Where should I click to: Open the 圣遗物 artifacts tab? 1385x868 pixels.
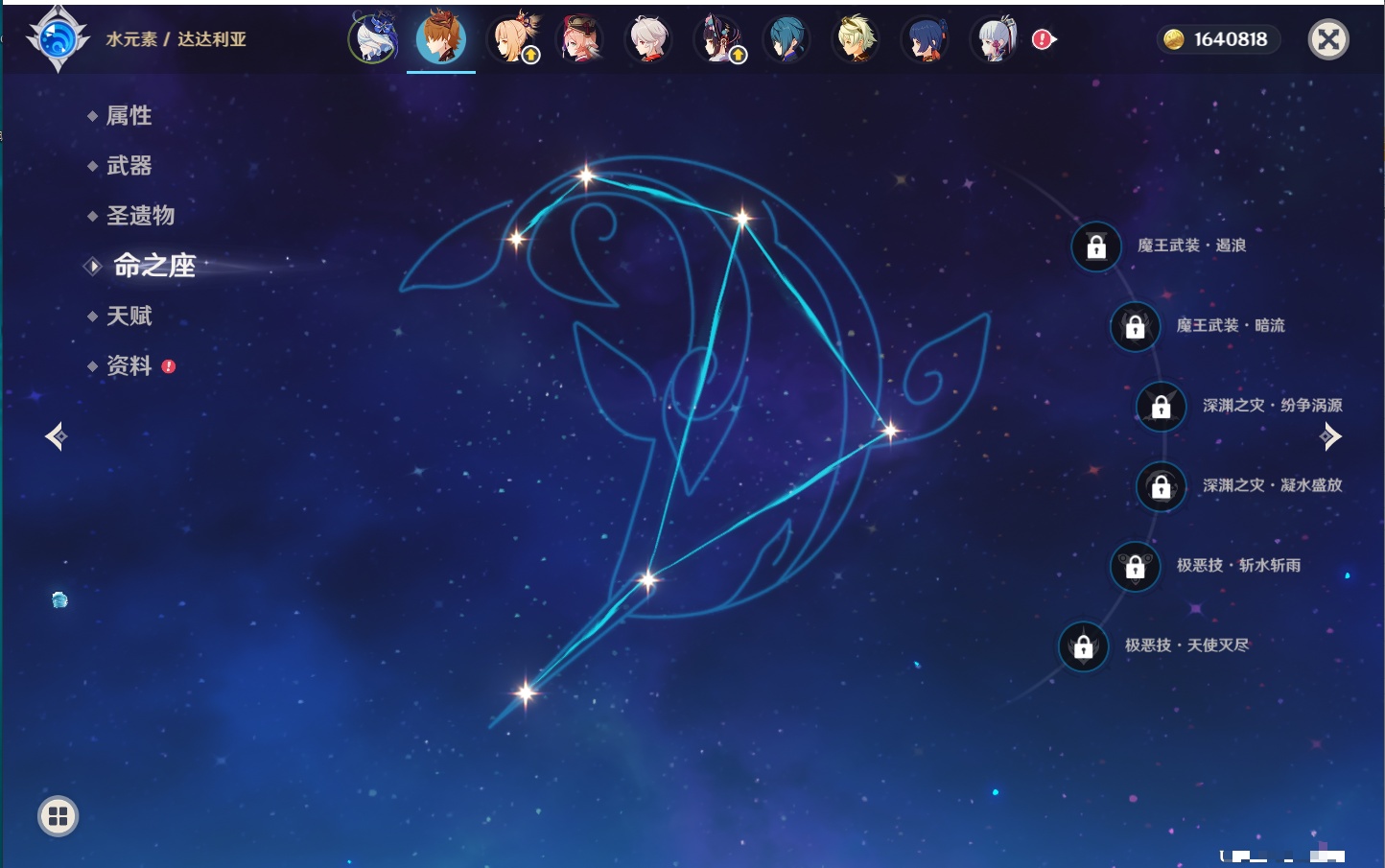140,216
